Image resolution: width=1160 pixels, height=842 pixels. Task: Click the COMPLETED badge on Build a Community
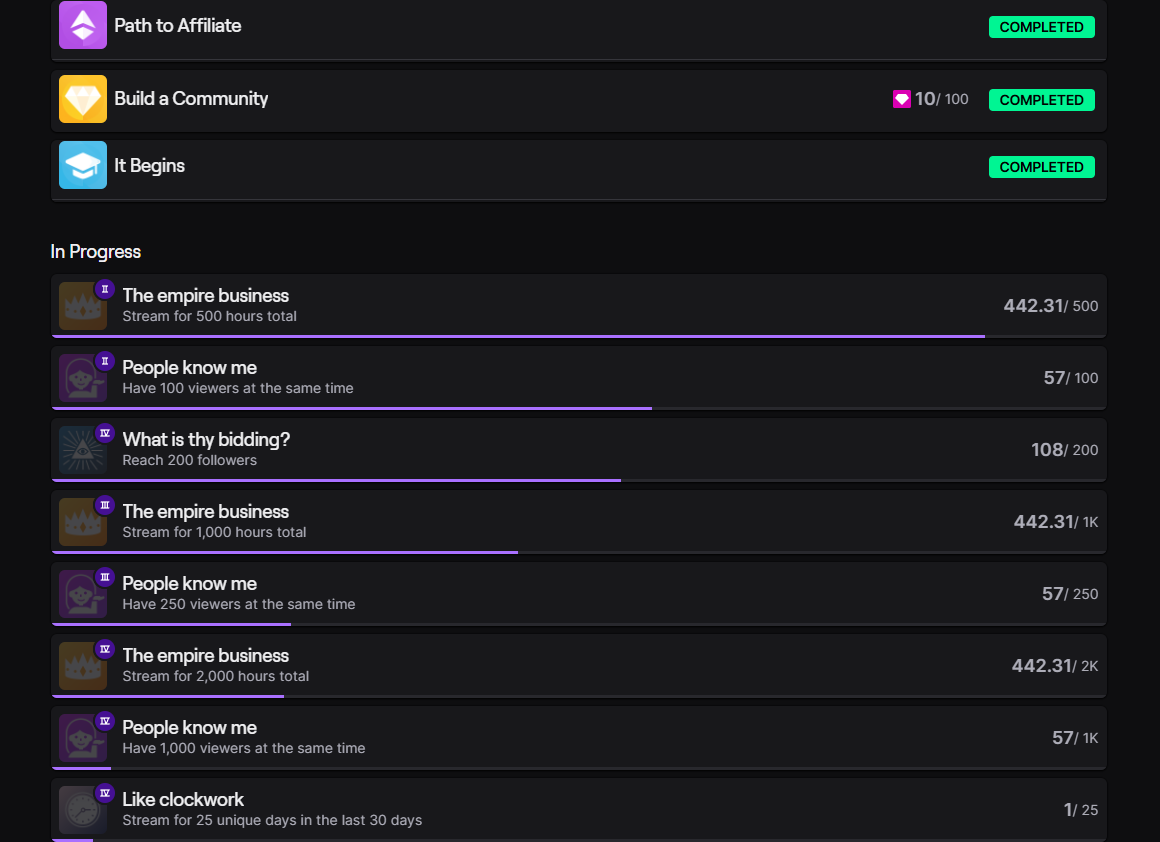tap(1041, 100)
